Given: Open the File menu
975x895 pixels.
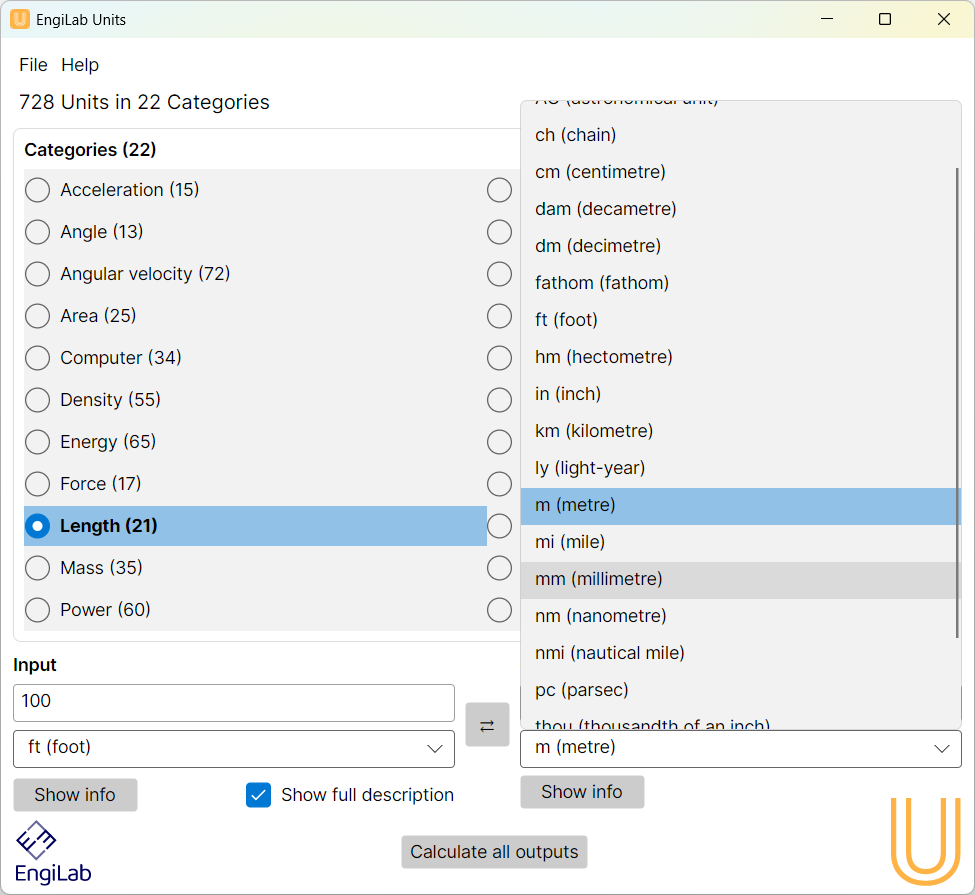Looking at the screenshot, I should coord(33,65).
